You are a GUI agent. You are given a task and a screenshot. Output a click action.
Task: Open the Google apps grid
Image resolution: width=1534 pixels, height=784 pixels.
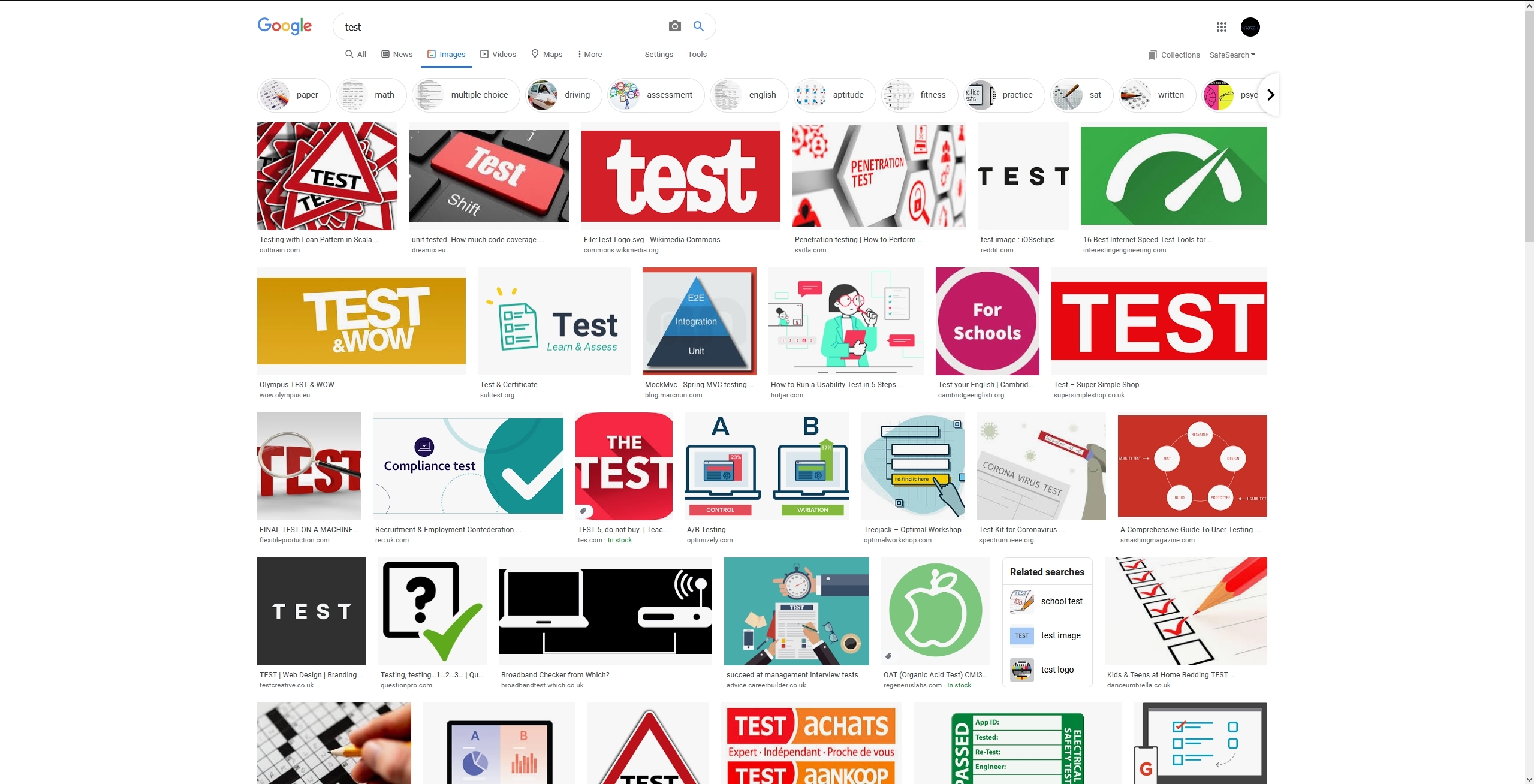click(x=1221, y=27)
